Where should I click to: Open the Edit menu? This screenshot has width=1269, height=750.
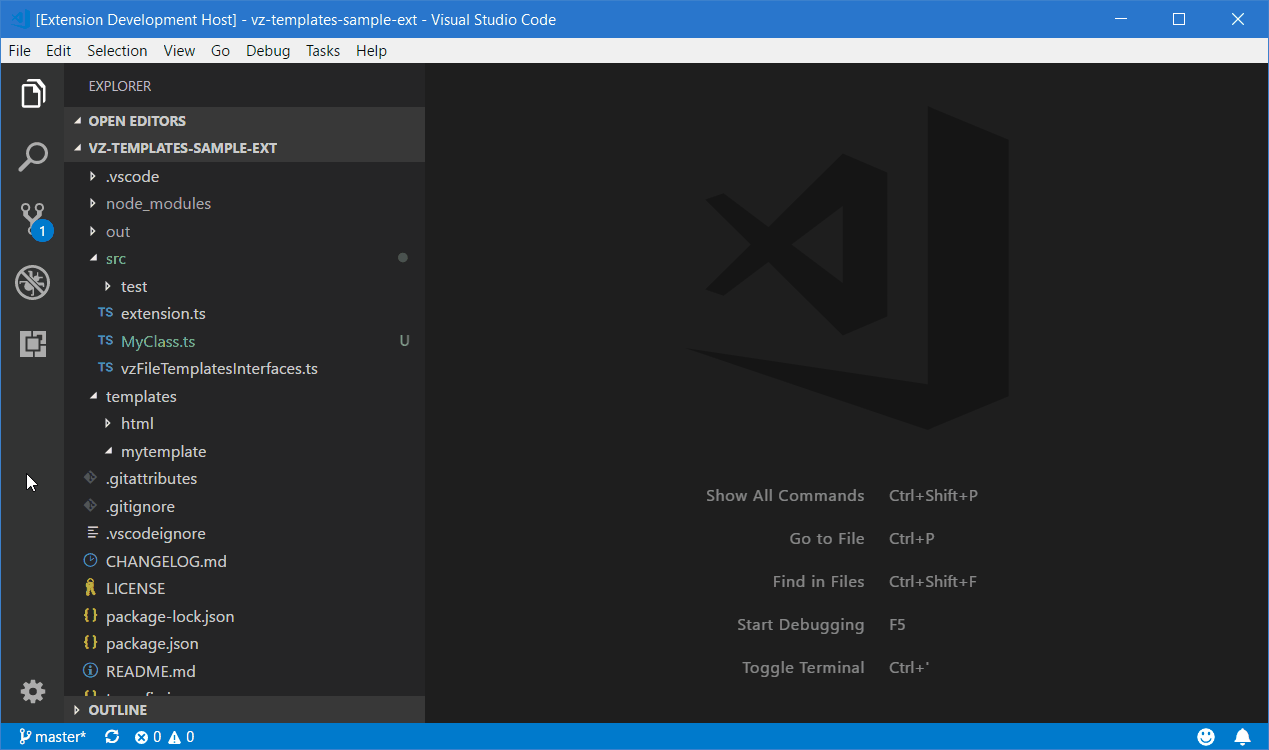[x=59, y=50]
